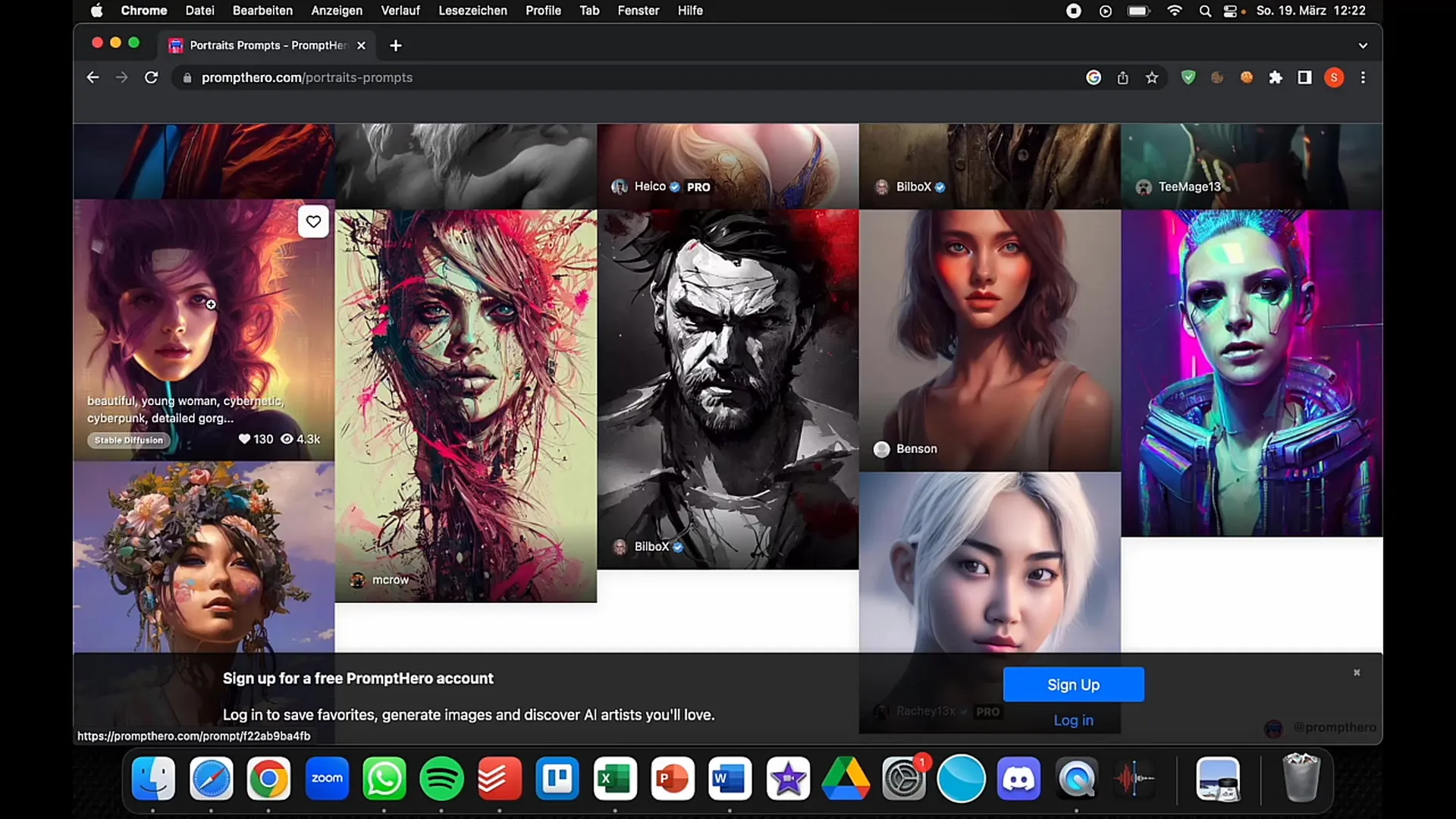Open a new tab with plus button
This screenshot has height=819, width=1456.
[395, 45]
